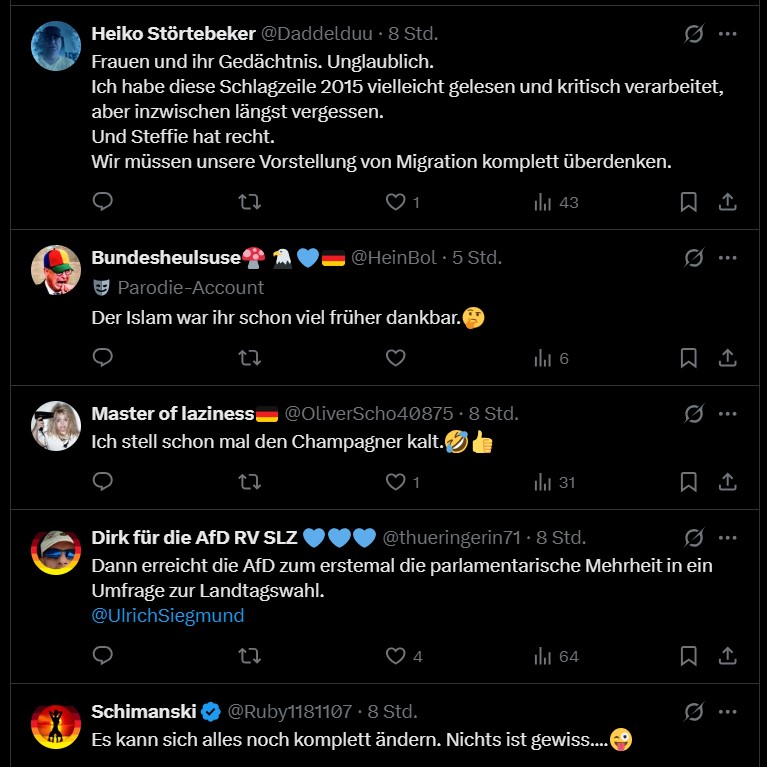The height and width of the screenshot is (767, 767).
Task: Click the @UlrichSiegmund mention link
Action: point(168,615)
